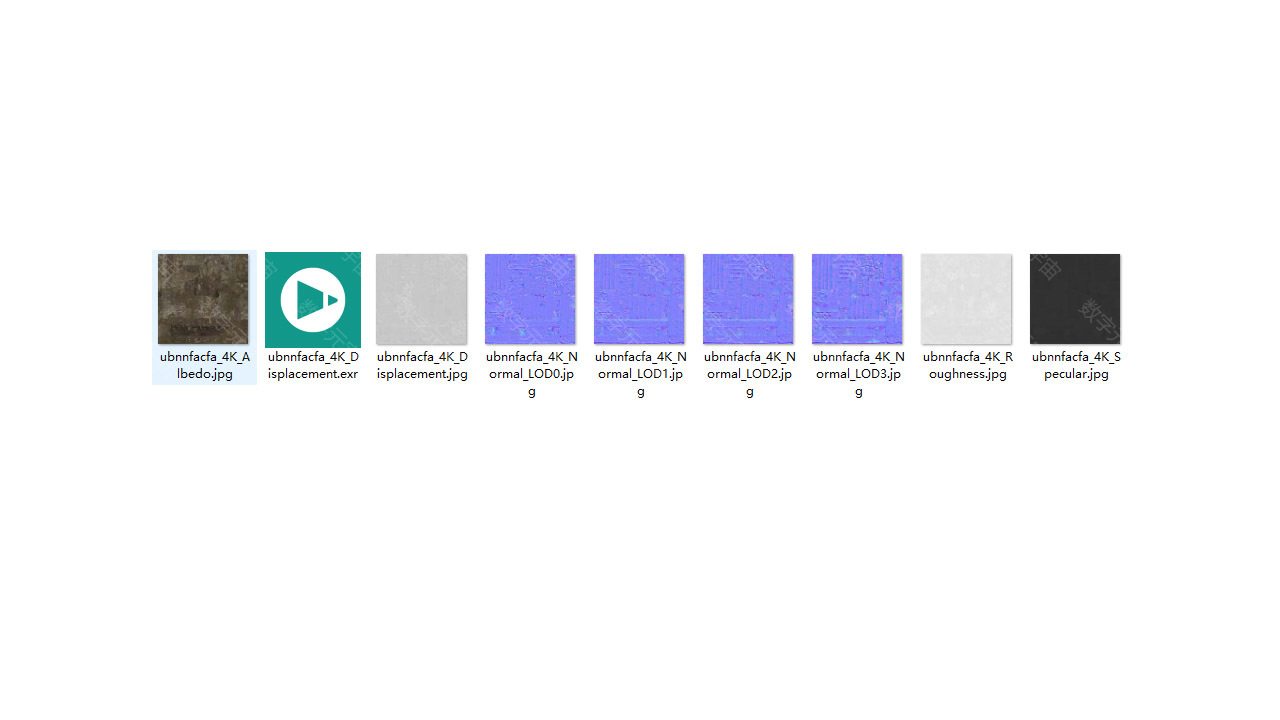Select the Albedo texture thumbnail
Screen dimensions: 1280x720
point(203,299)
